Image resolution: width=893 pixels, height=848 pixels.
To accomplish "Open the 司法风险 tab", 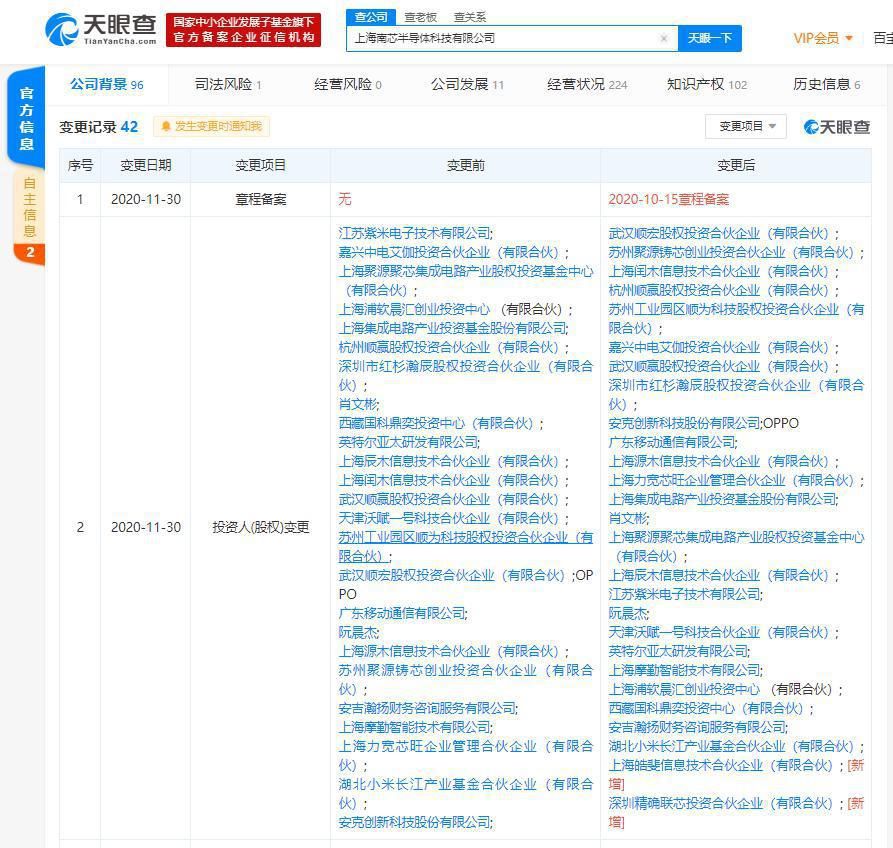I will pos(227,85).
